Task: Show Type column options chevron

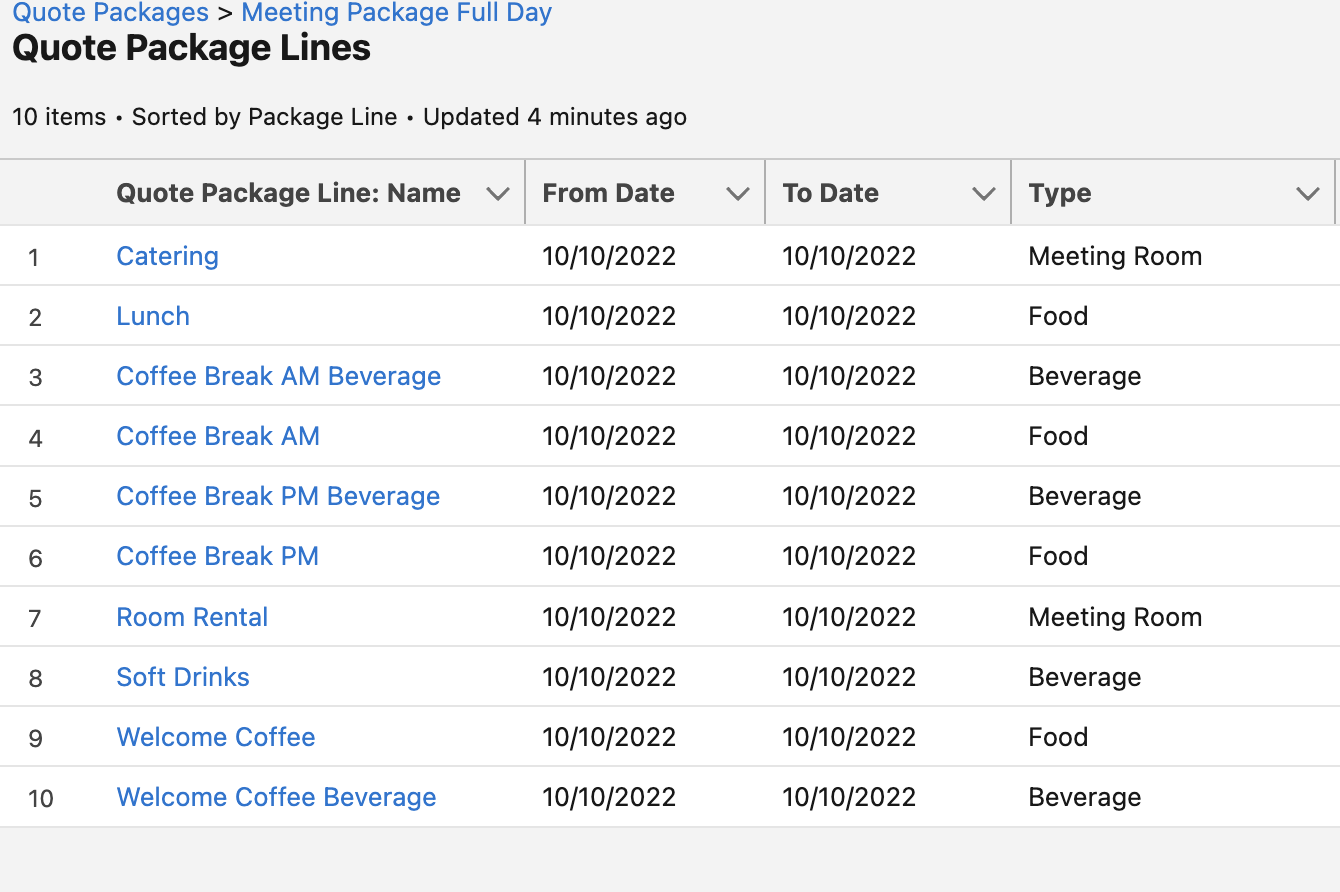Action: pyautogui.click(x=1307, y=194)
